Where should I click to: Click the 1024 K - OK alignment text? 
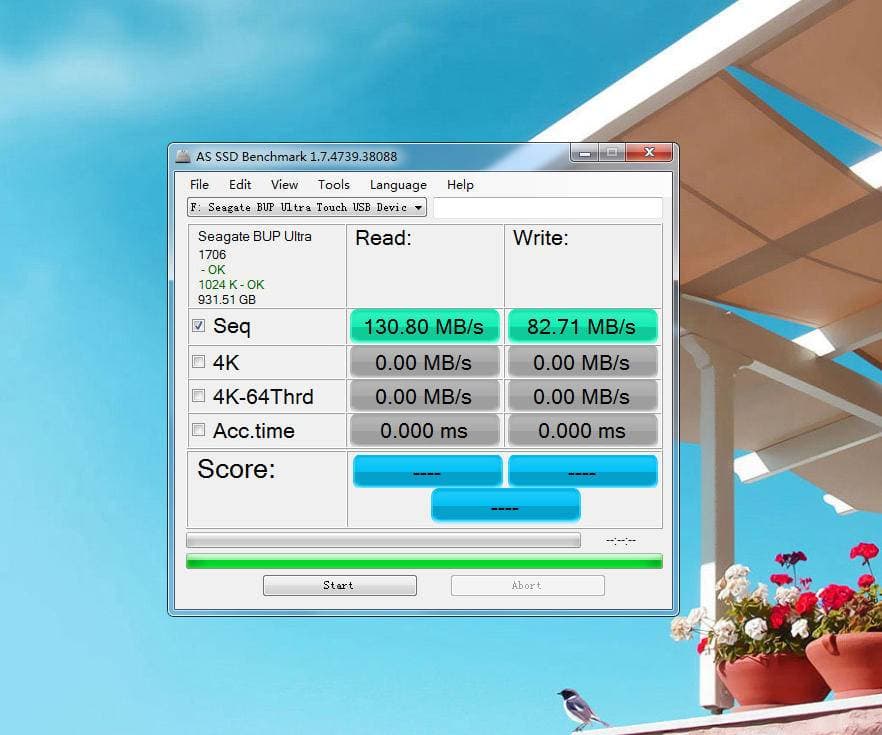tap(231, 285)
